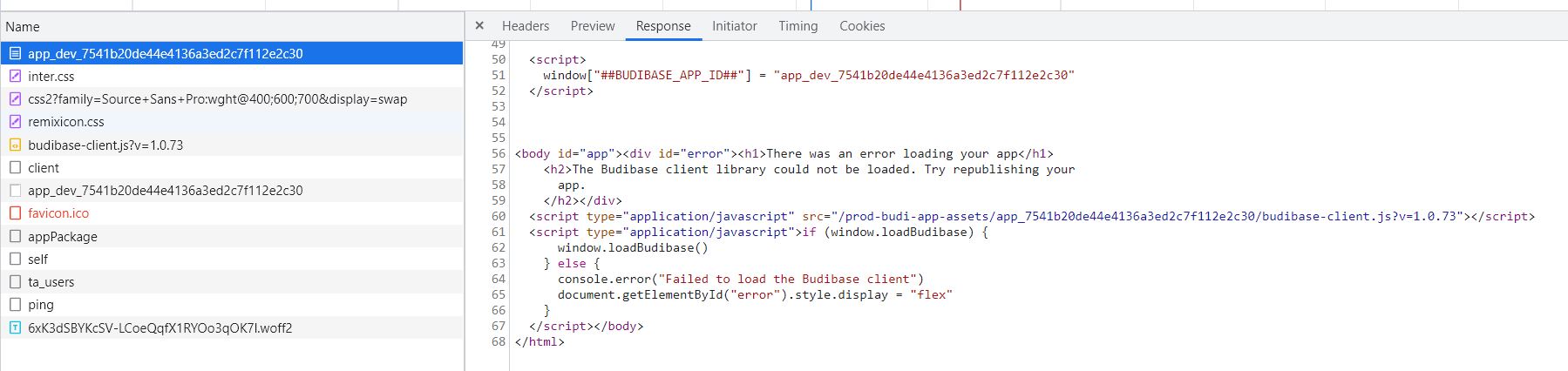The width and height of the screenshot is (1568, 371).
Task: Click line 60 script src budibase-client.js
Action: click(x=1032, y=216)
